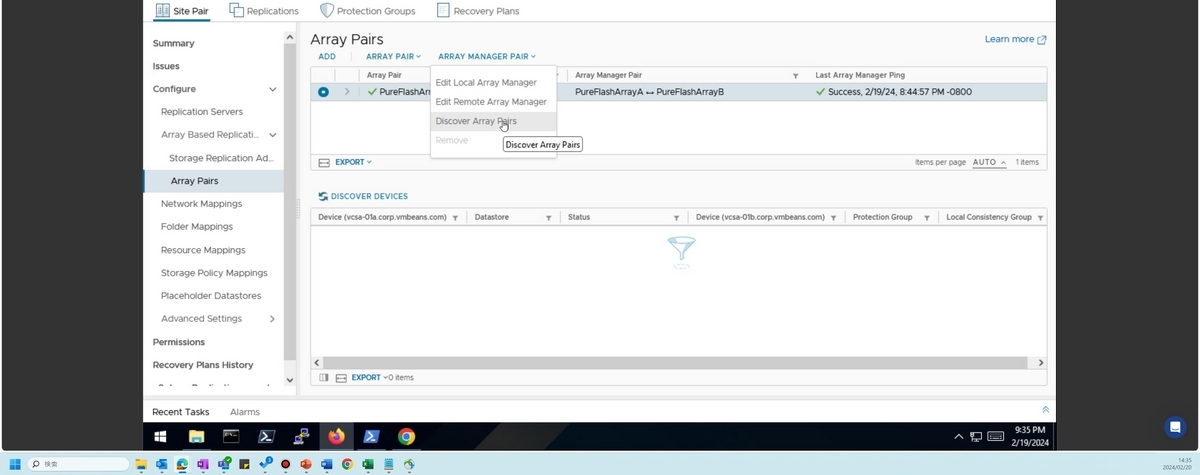Image resolution: width=1200 pixels, height=475 pixels.
Task: Open the ARRAY MANAGER PAIR dropdown
Action: [x=487, y=57]
